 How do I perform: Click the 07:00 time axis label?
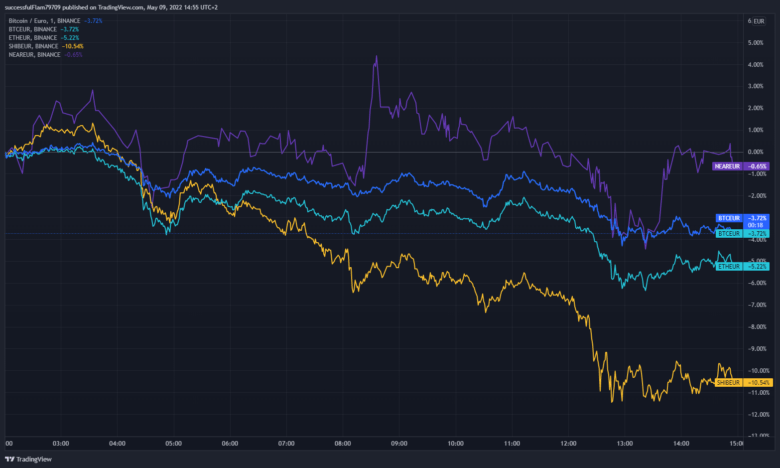(x=286, y=443)
